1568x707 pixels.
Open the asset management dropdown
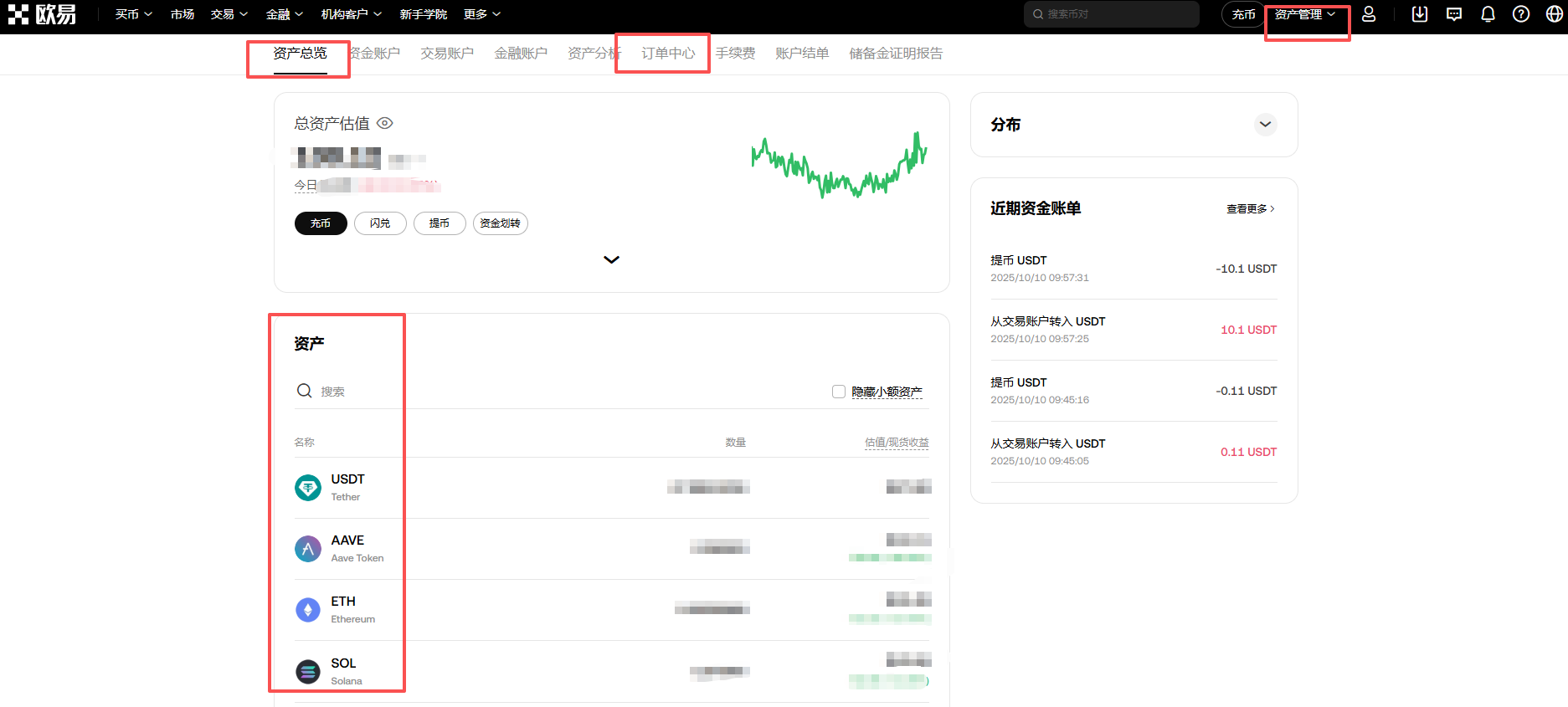coord(1304,14)
